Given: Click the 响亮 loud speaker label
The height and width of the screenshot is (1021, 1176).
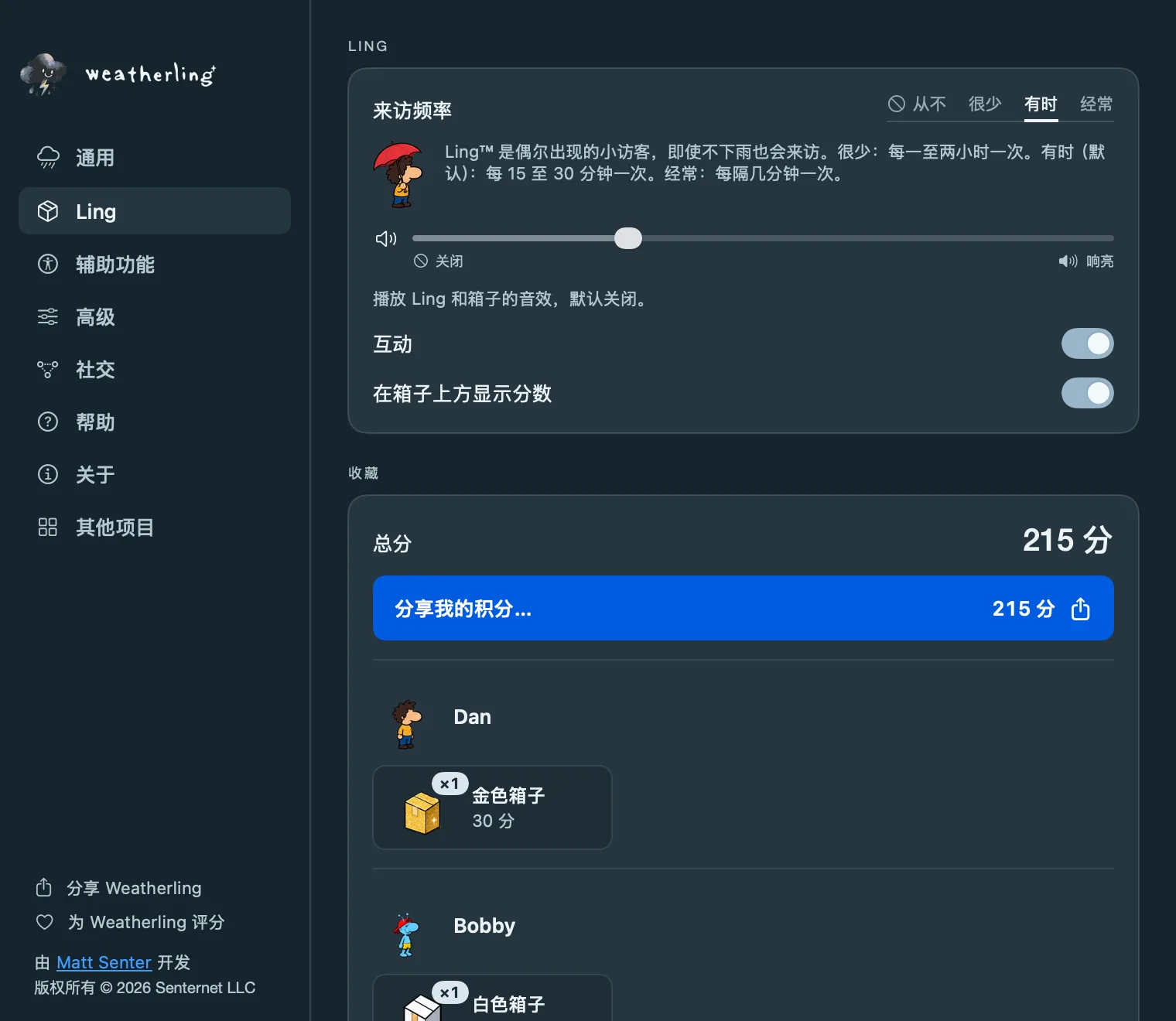Looking at the screenshot, I should (1086, 261).
